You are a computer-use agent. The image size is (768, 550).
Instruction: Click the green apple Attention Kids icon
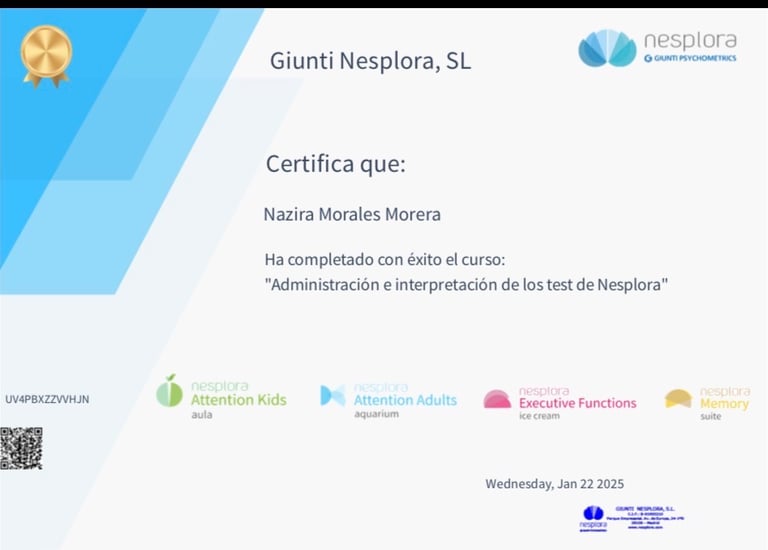(x=169, y=391)
